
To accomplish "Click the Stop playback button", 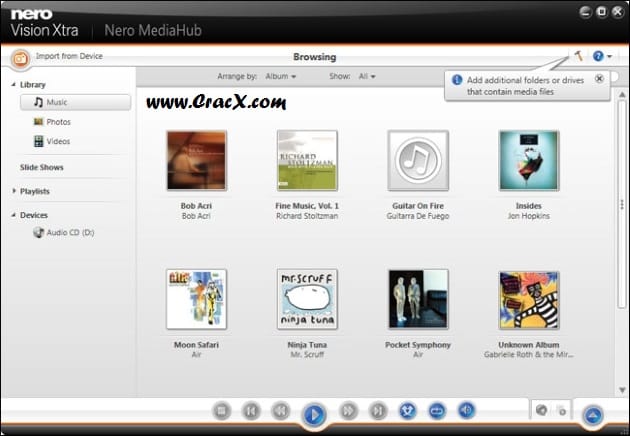I will click(222, 411).
